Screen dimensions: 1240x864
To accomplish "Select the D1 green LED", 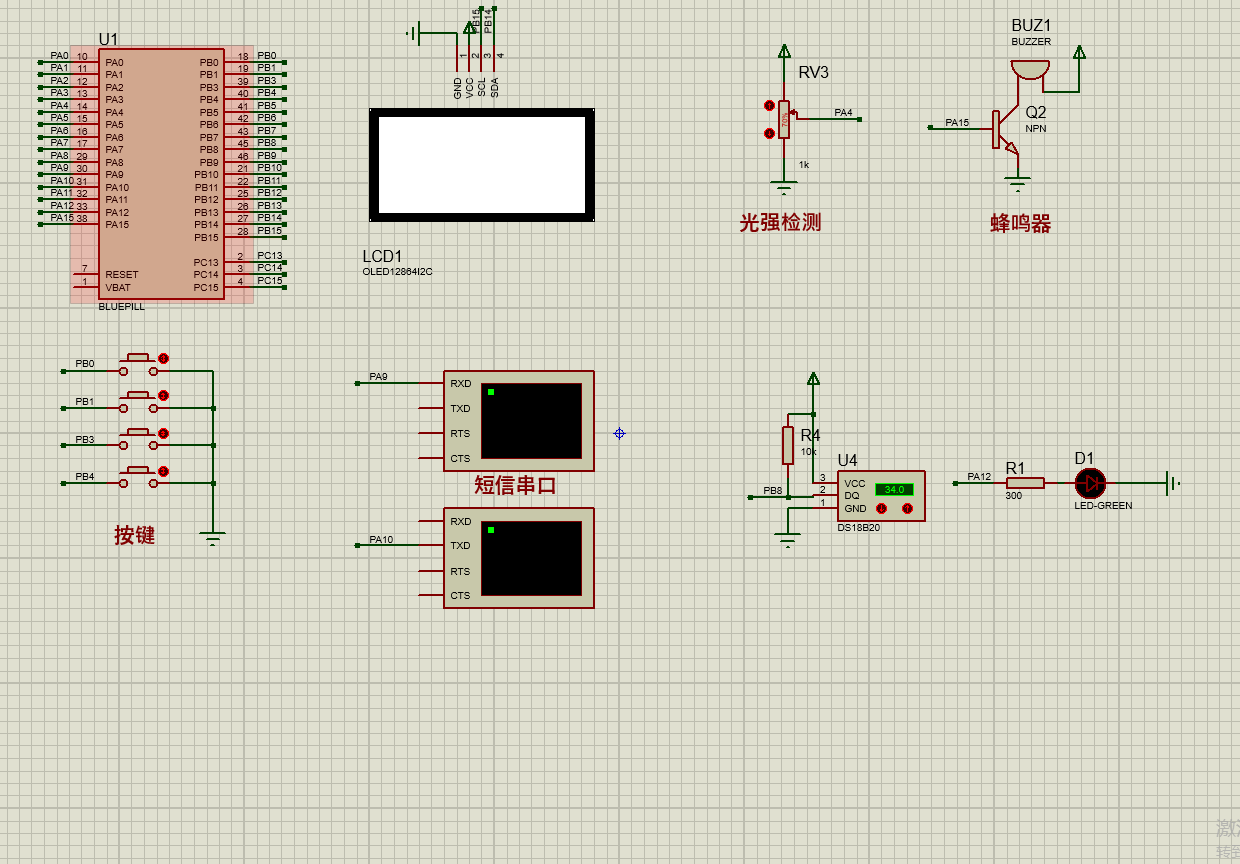I will click(x=1090, y=484).
